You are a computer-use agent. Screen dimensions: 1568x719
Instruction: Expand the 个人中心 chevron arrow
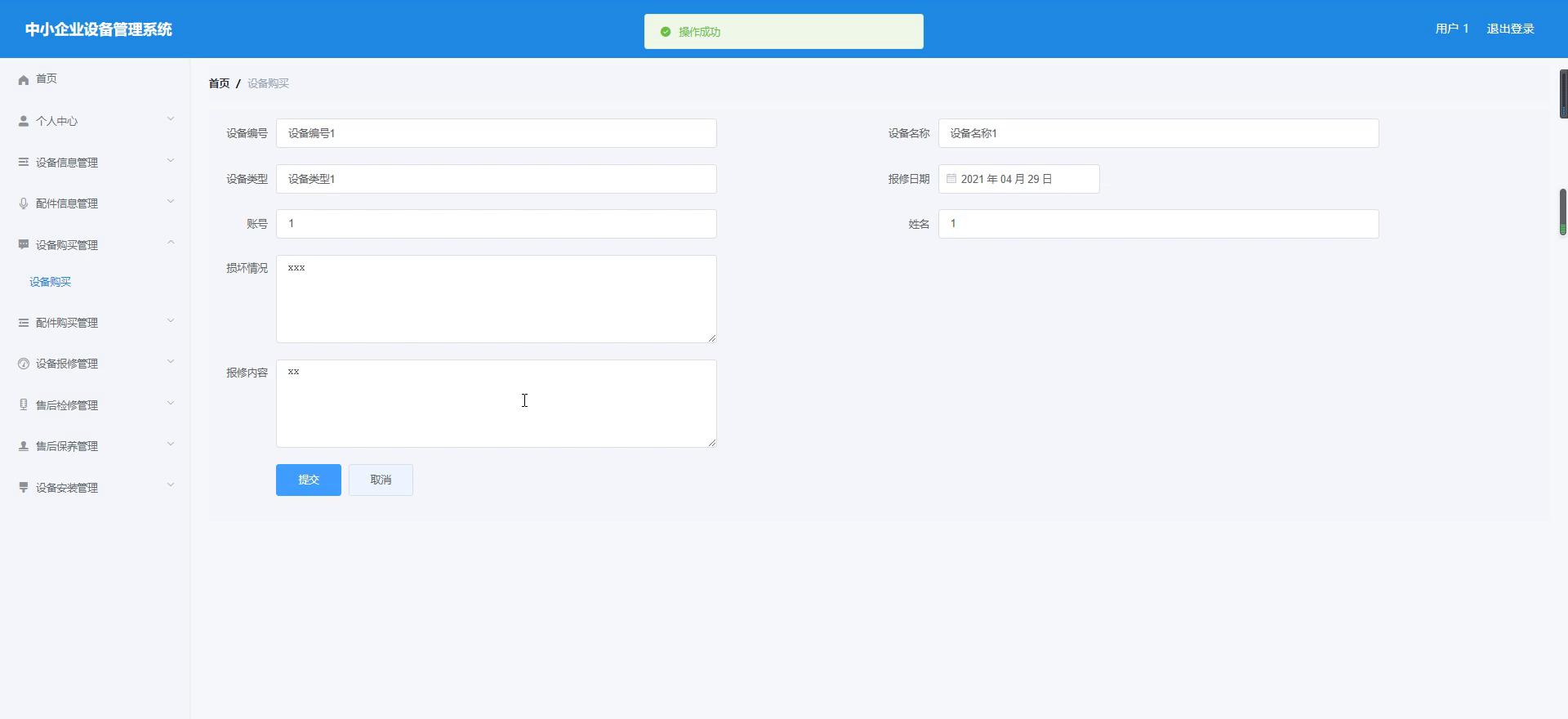coord(171,119)
